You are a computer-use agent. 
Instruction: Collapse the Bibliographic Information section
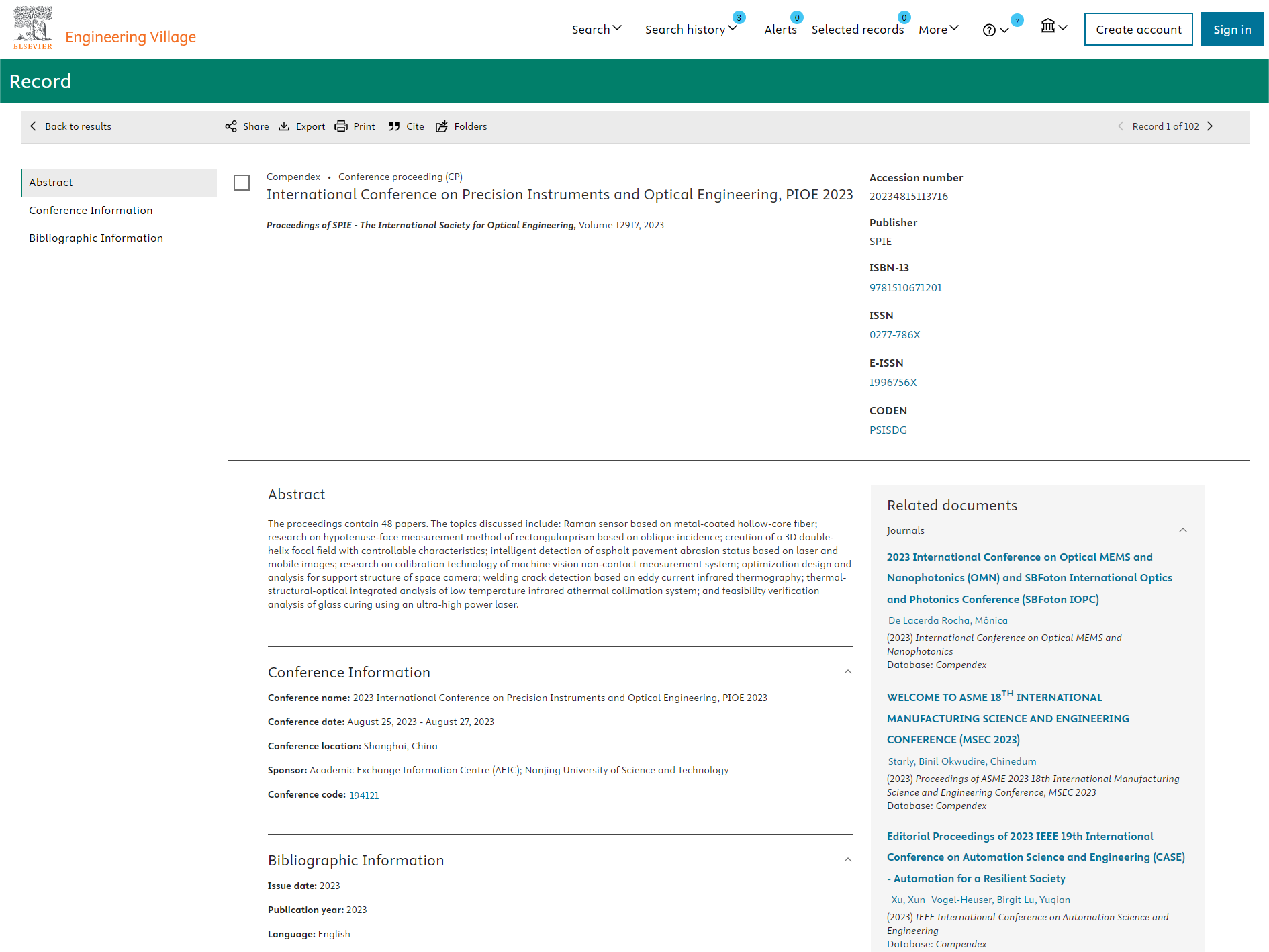tap(848, 860)
